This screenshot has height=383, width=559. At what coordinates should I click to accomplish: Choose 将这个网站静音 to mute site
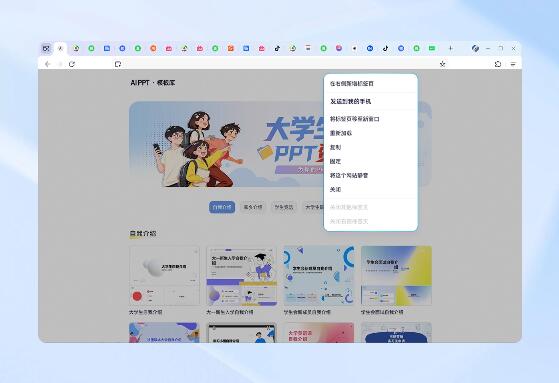(x=371, y=175)
